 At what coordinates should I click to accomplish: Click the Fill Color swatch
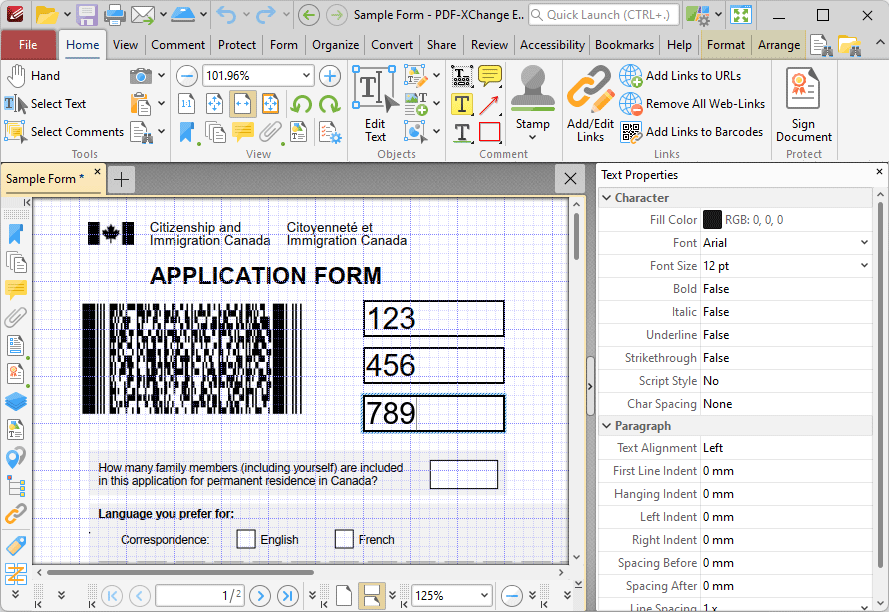[713, 219]
